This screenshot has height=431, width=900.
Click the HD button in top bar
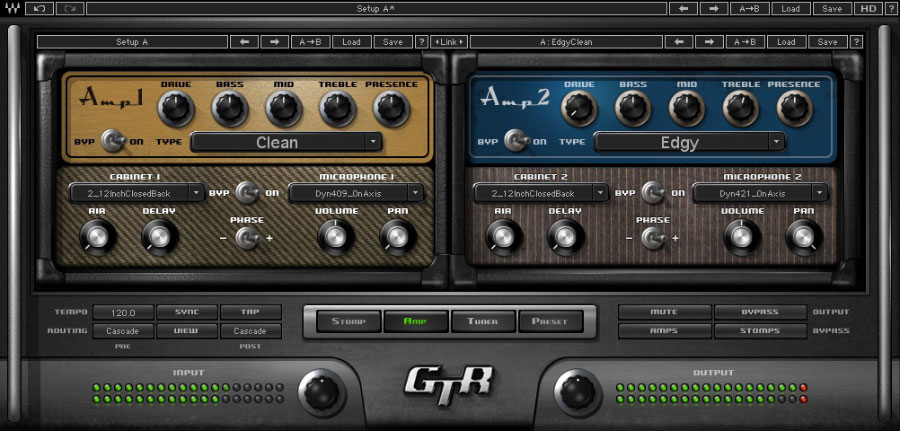click(867, 8)
